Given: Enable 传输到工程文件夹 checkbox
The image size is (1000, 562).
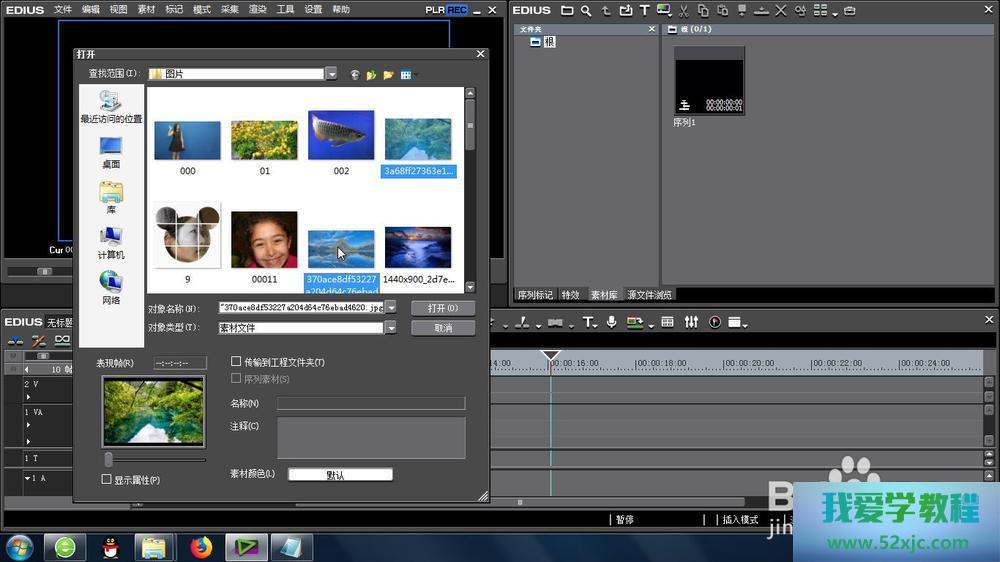Looking at the screenshot, I should [236, 362].
